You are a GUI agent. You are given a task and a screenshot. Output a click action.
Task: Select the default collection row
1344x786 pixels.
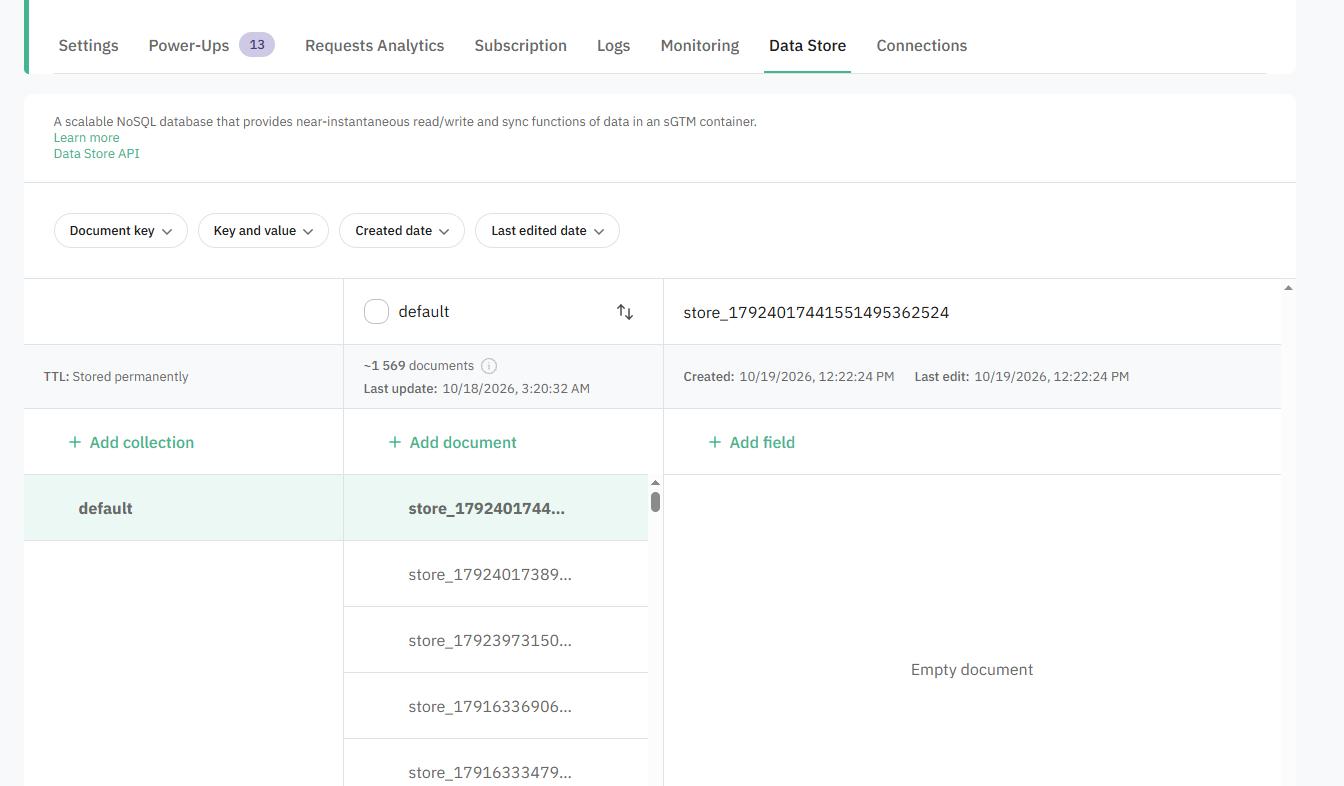[184, 508]
